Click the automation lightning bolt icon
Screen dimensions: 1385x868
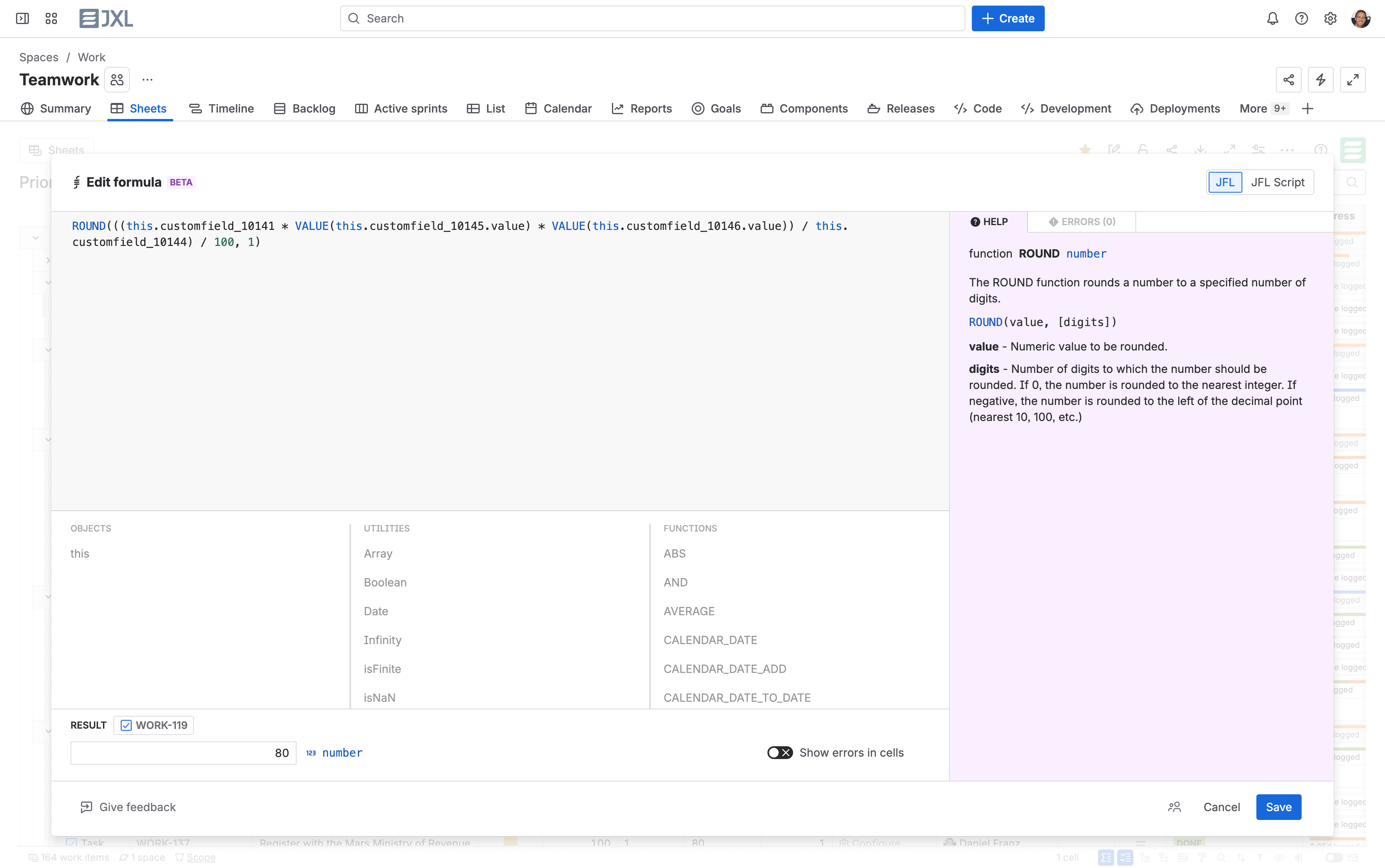[x=1321, y=80]
